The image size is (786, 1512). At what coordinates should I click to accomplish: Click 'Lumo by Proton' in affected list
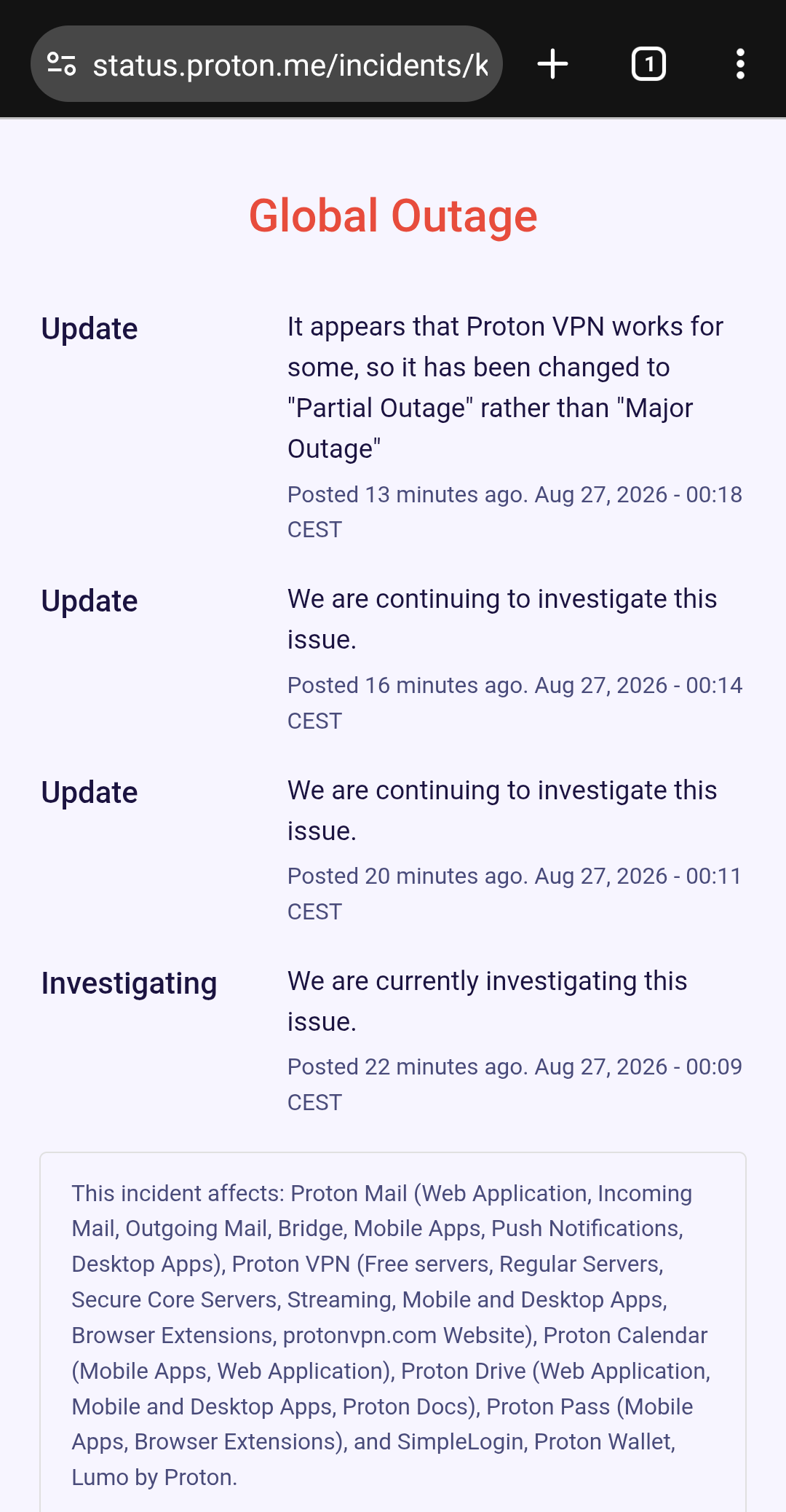pos(154,1478)
